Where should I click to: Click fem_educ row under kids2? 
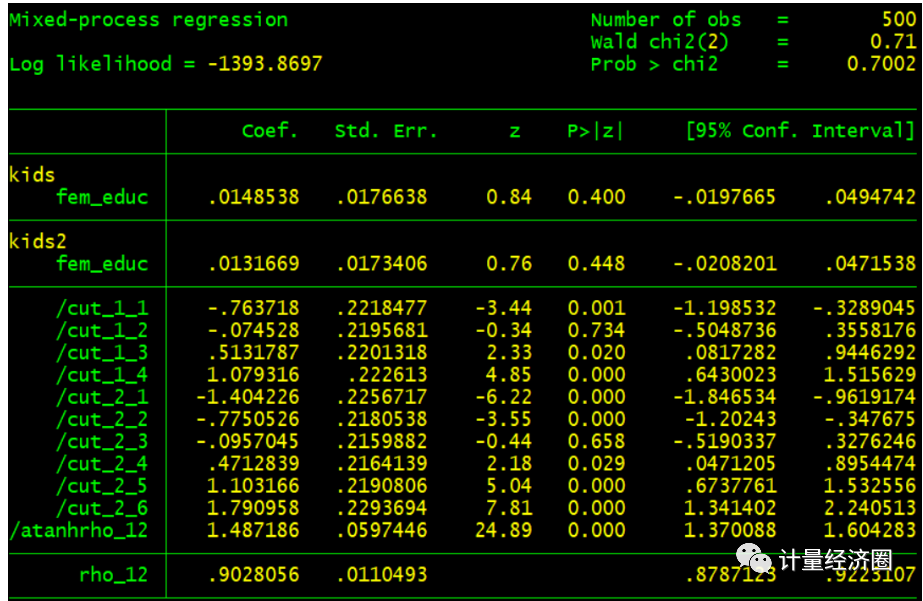[102, 264]
